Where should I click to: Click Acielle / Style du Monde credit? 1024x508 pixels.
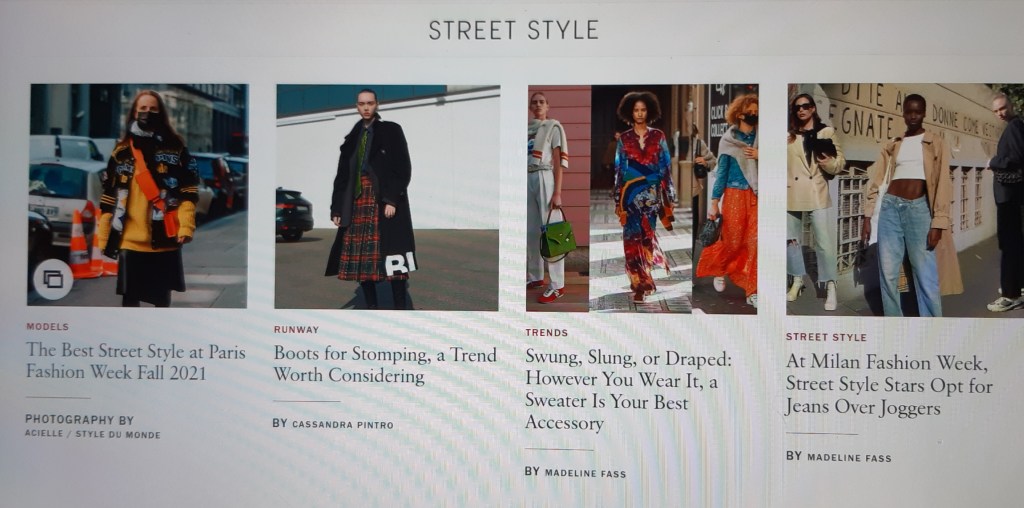(92, 434)
